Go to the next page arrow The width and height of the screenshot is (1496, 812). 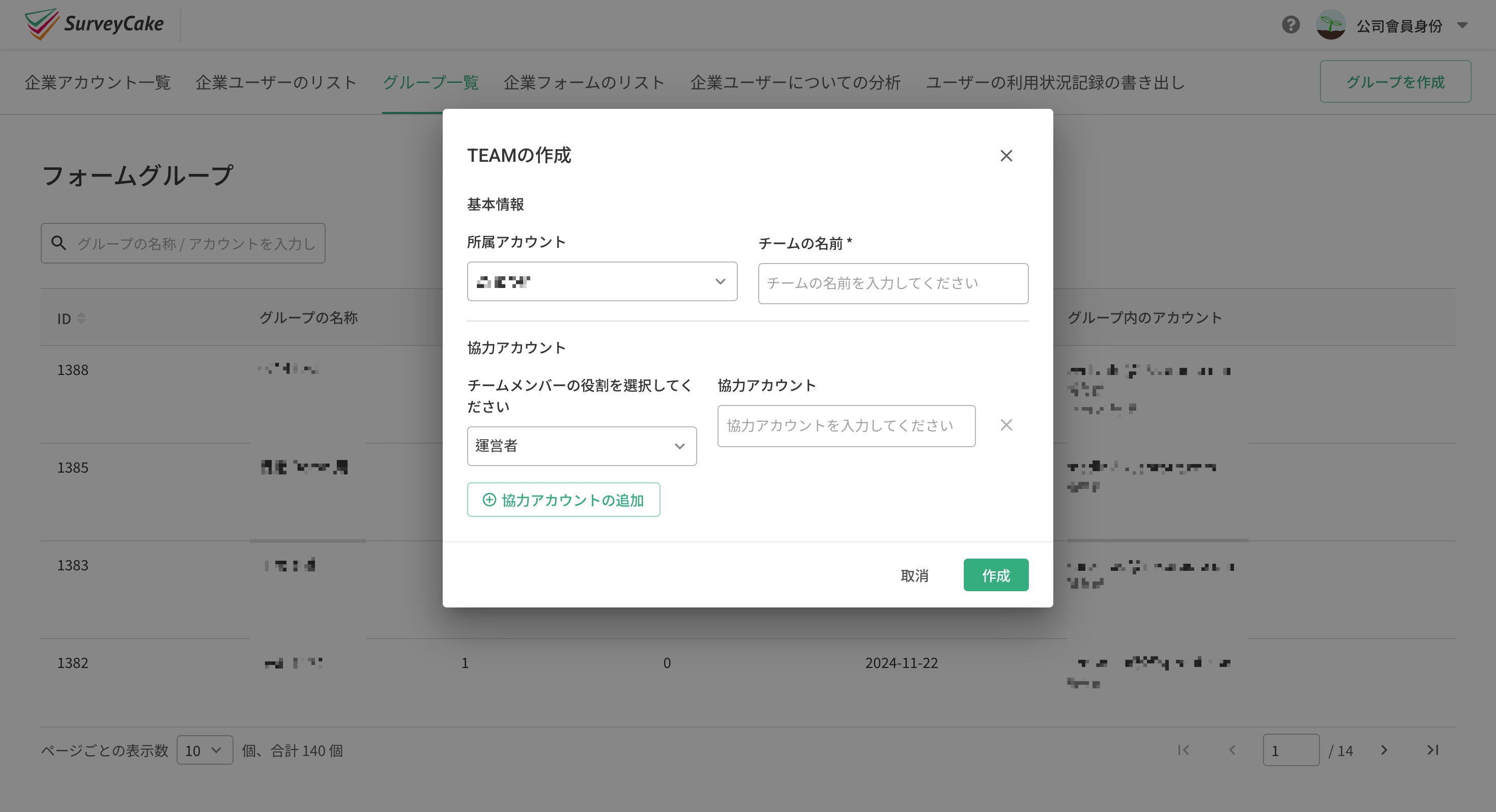(x=1384, y=750)
